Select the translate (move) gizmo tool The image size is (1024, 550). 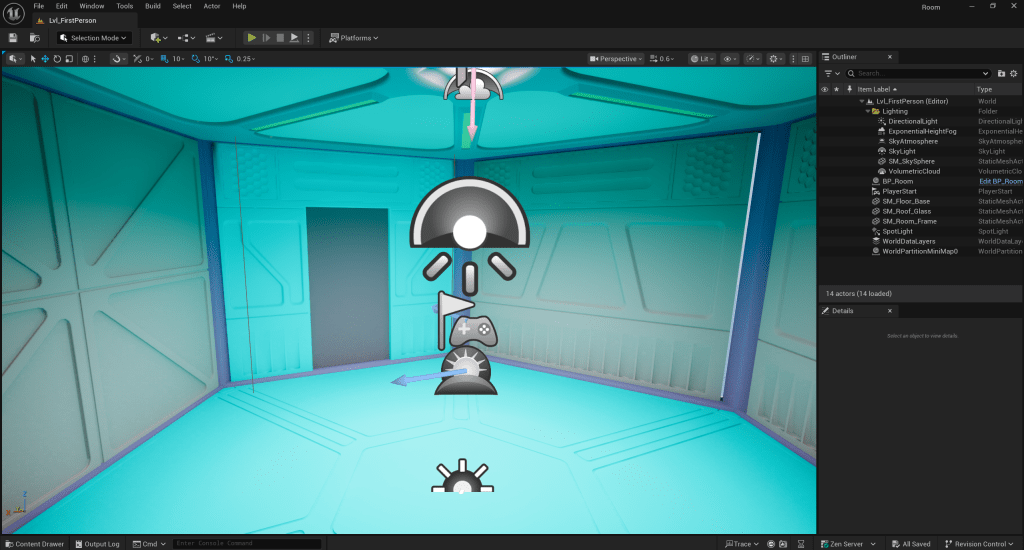click(x=45, y=59)
